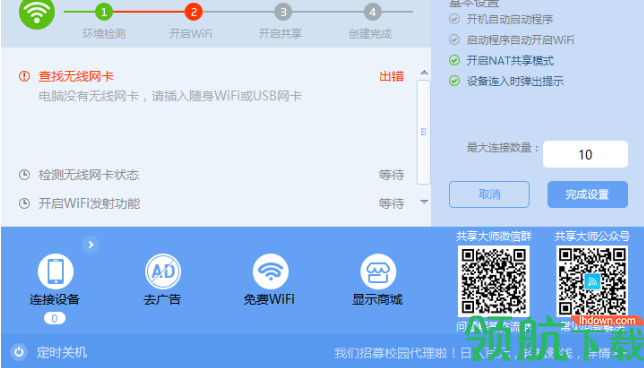
Task: Select step 3 开启共享 circle
Action: 283,12
